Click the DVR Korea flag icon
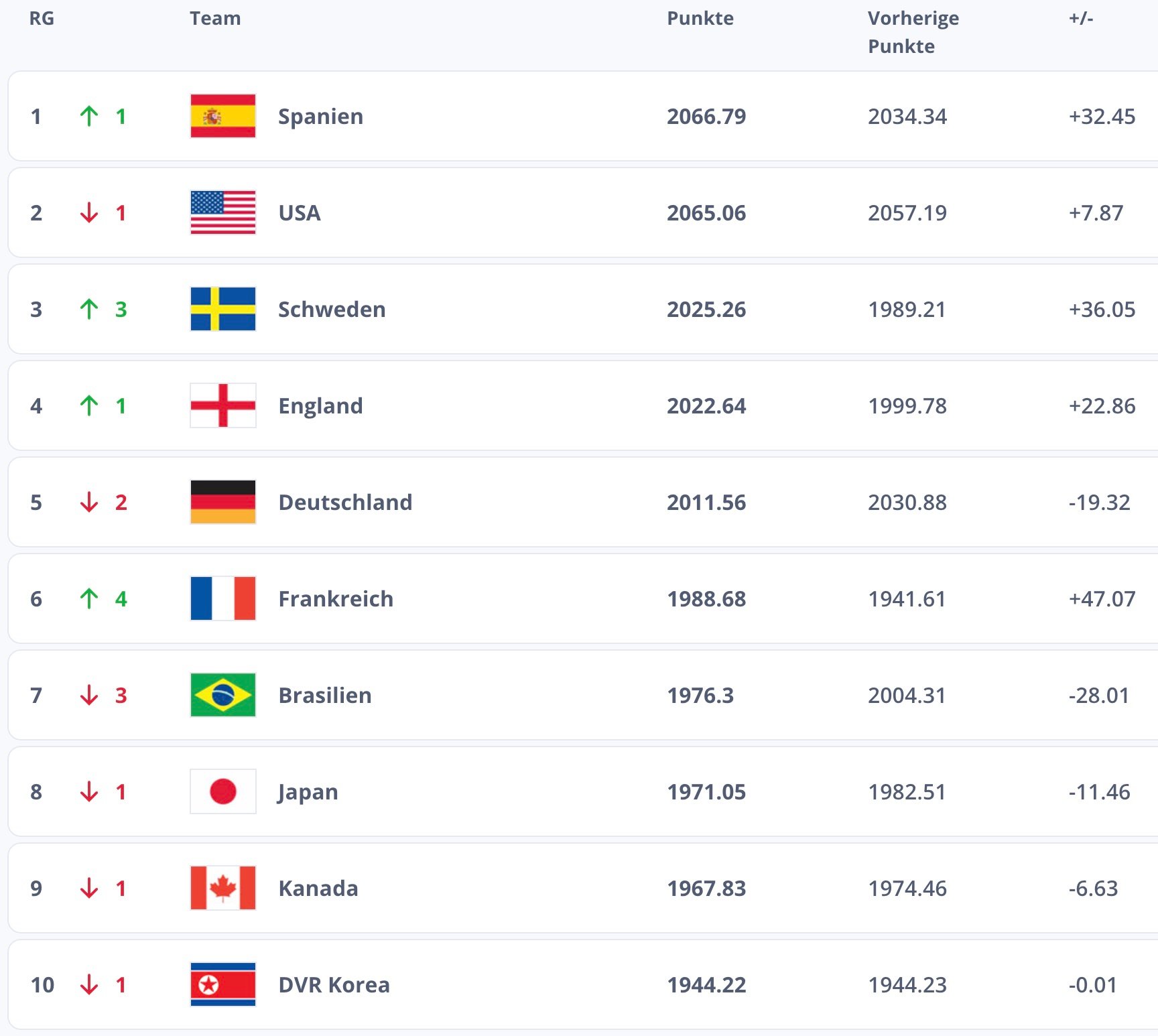 tap(222, 984)
